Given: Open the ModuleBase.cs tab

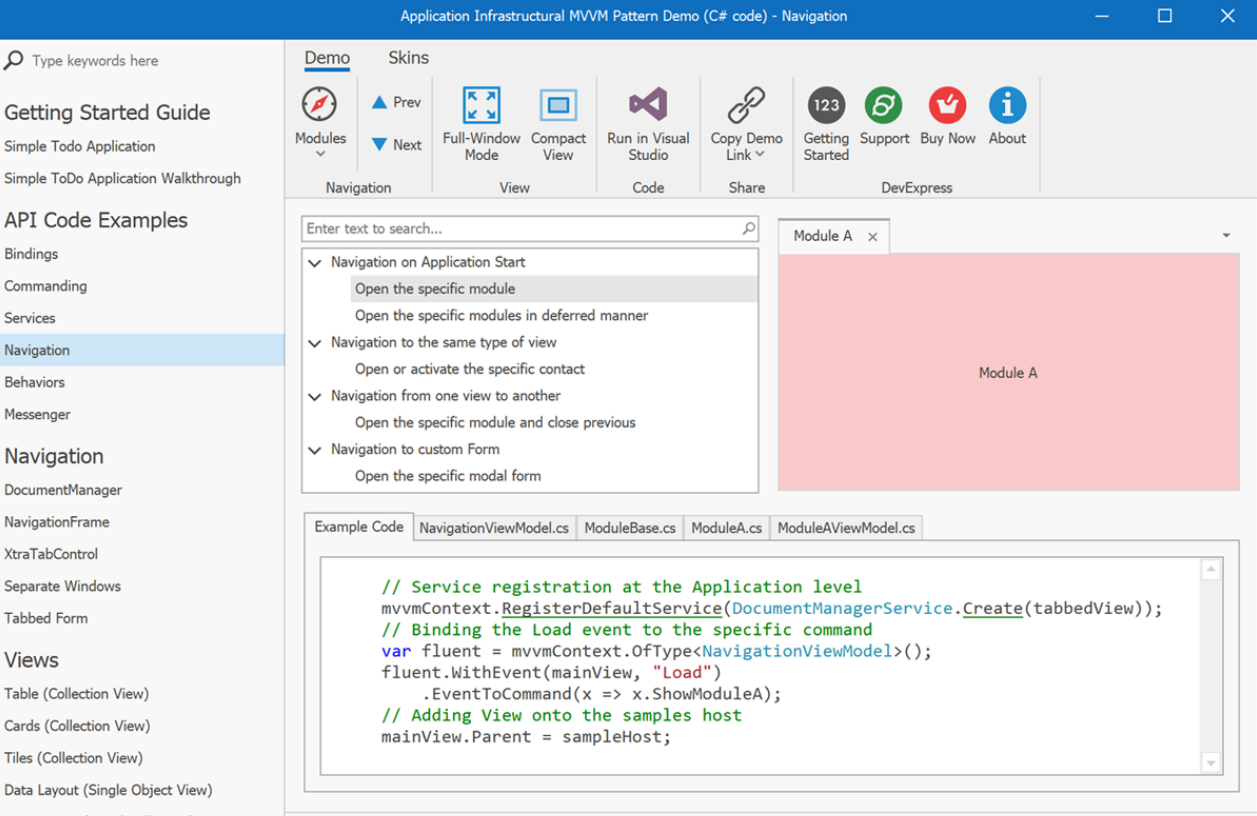Looking at the screenshot, I should (630, 528).
